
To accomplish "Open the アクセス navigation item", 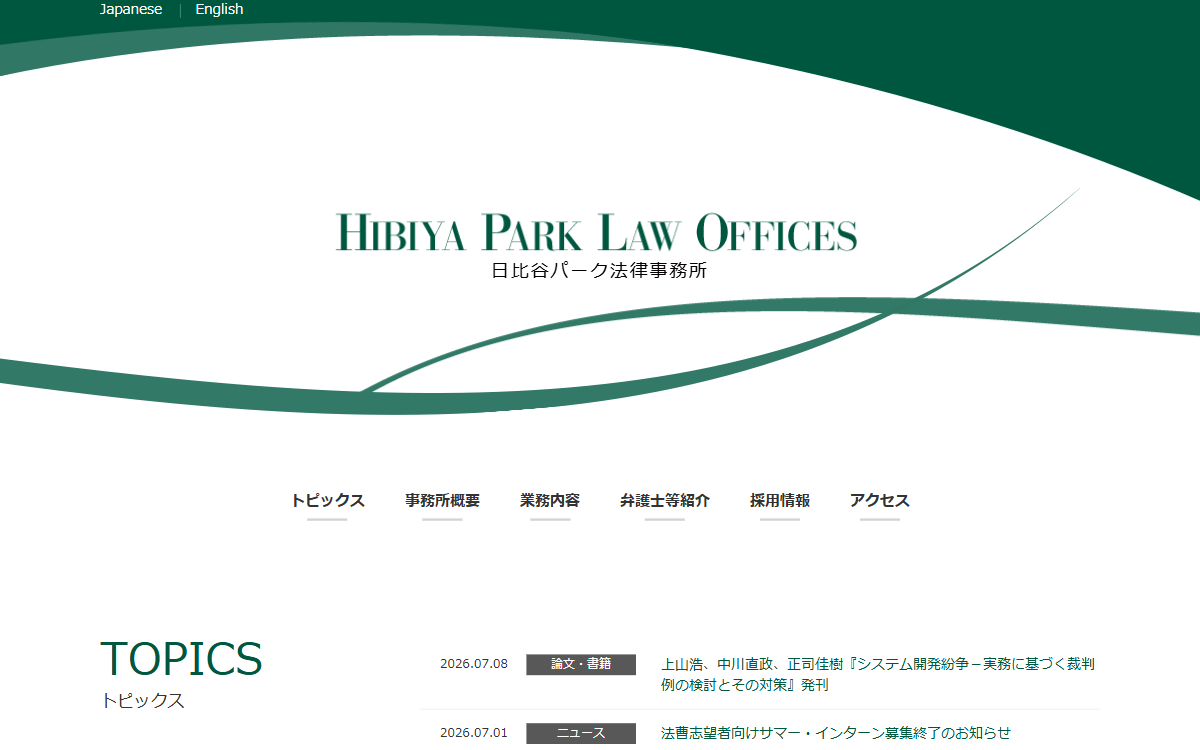I will 880,501.
